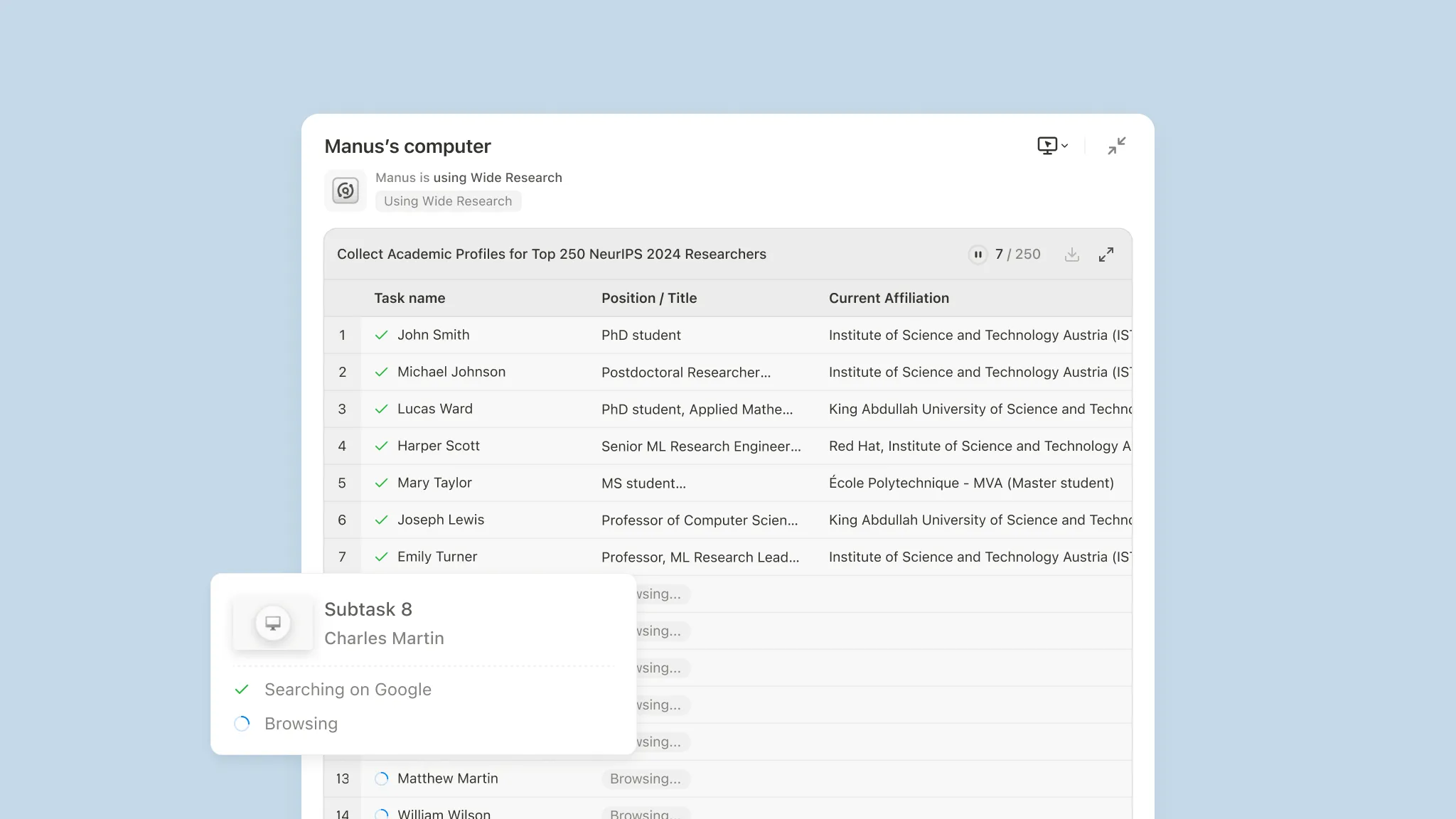
Task: Click the Charles Martin subtask name
Action: point(384,638)
